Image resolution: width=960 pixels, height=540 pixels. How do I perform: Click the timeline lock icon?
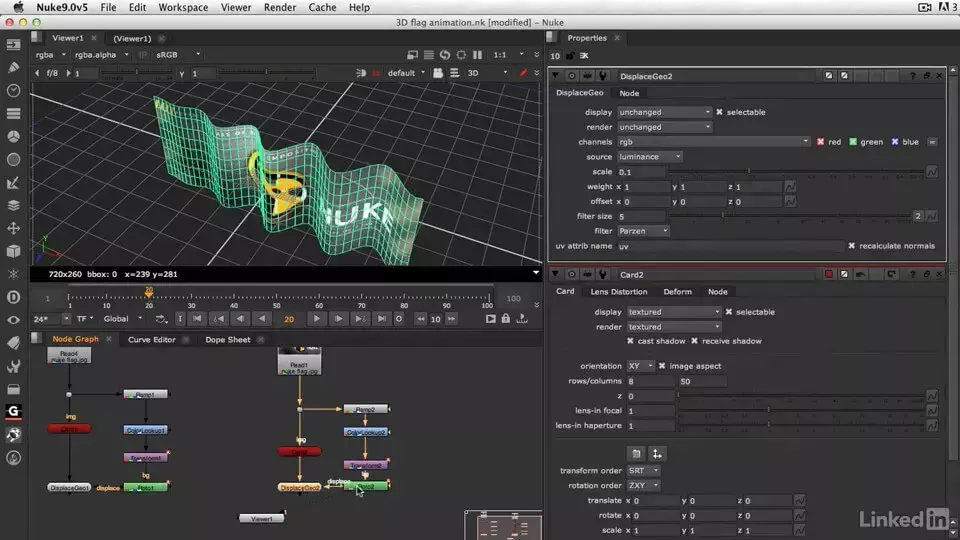(506, 319)
